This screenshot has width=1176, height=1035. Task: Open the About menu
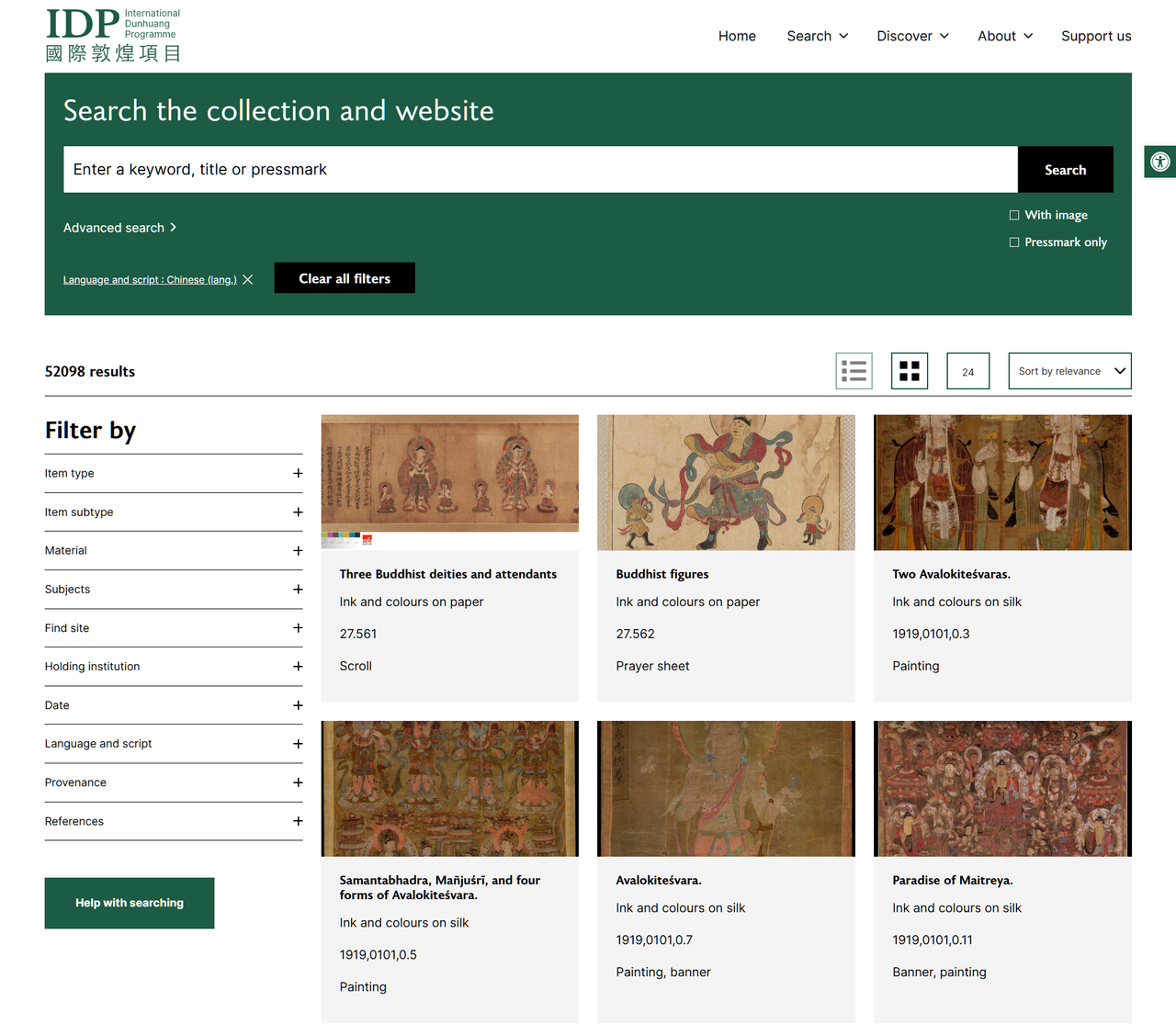pos(1005,36)
